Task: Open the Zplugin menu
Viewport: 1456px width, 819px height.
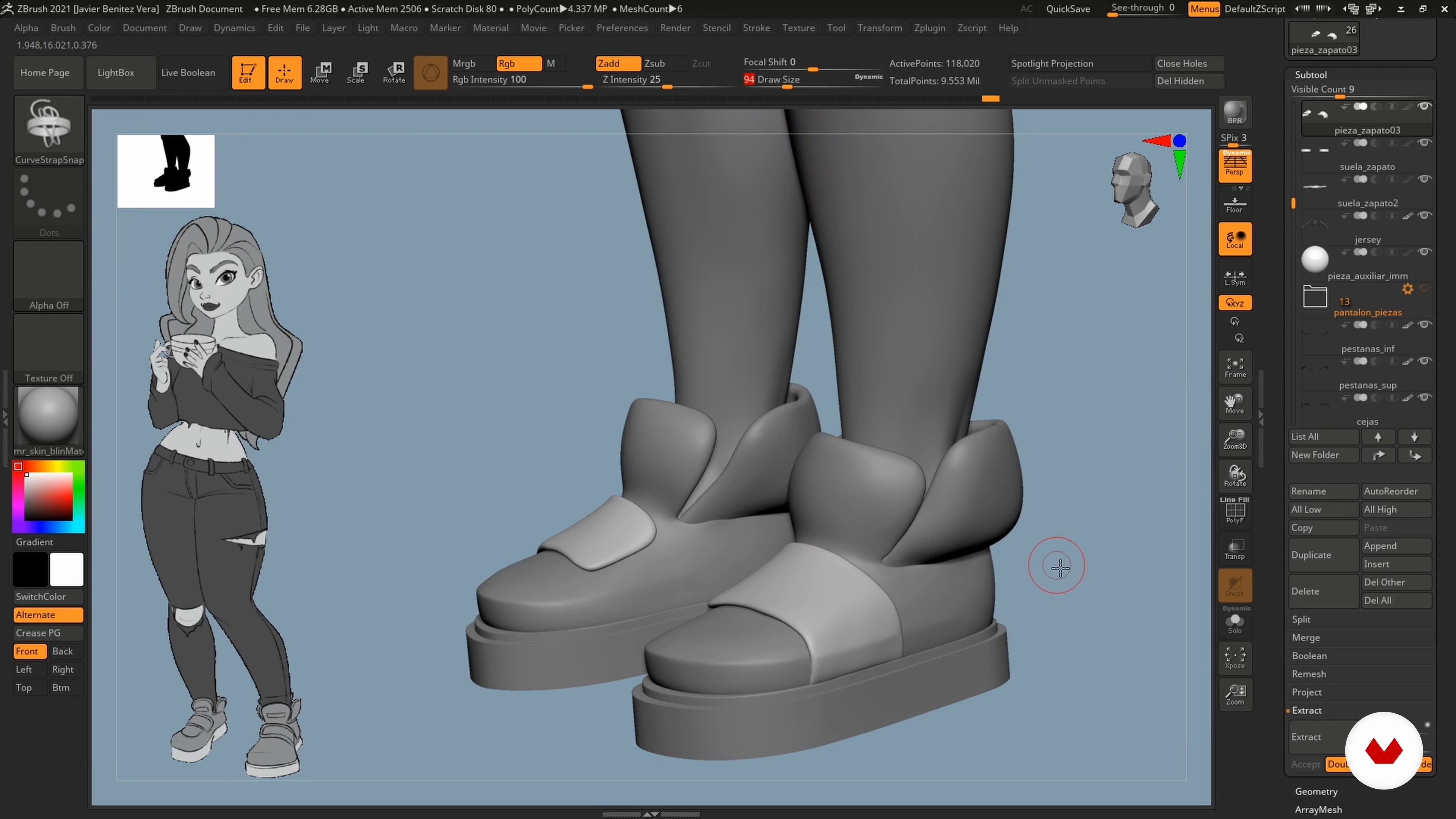Action: [x=929, y=28]
